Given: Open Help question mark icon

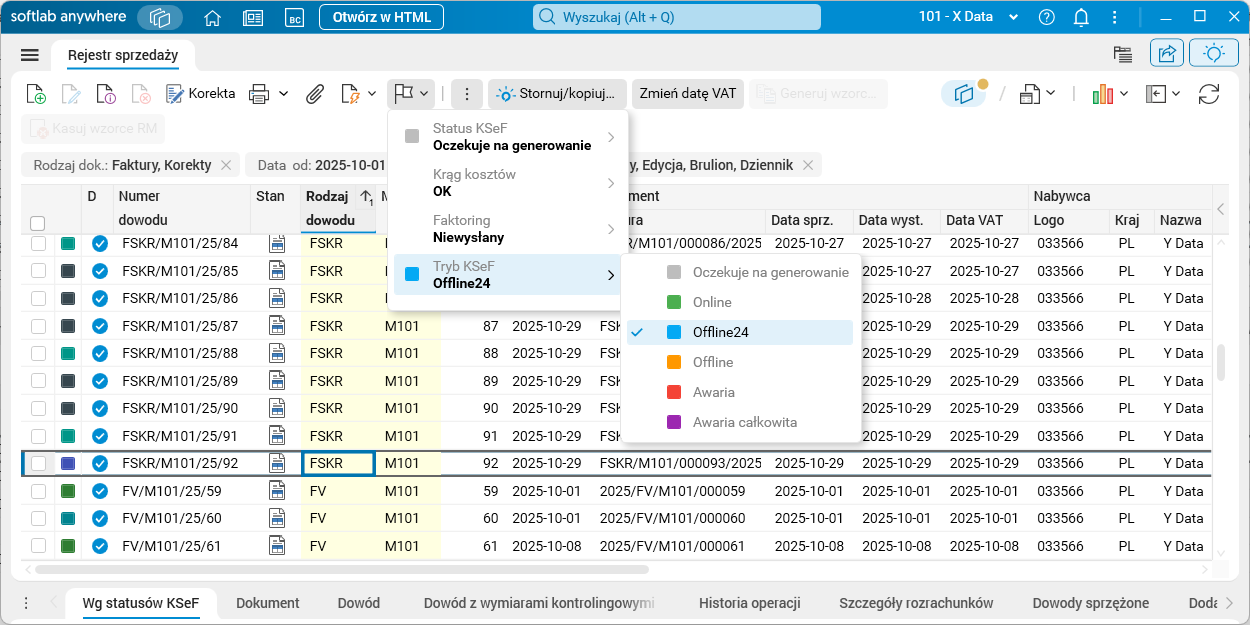Looking at the screenshot, I should 1047,17.
